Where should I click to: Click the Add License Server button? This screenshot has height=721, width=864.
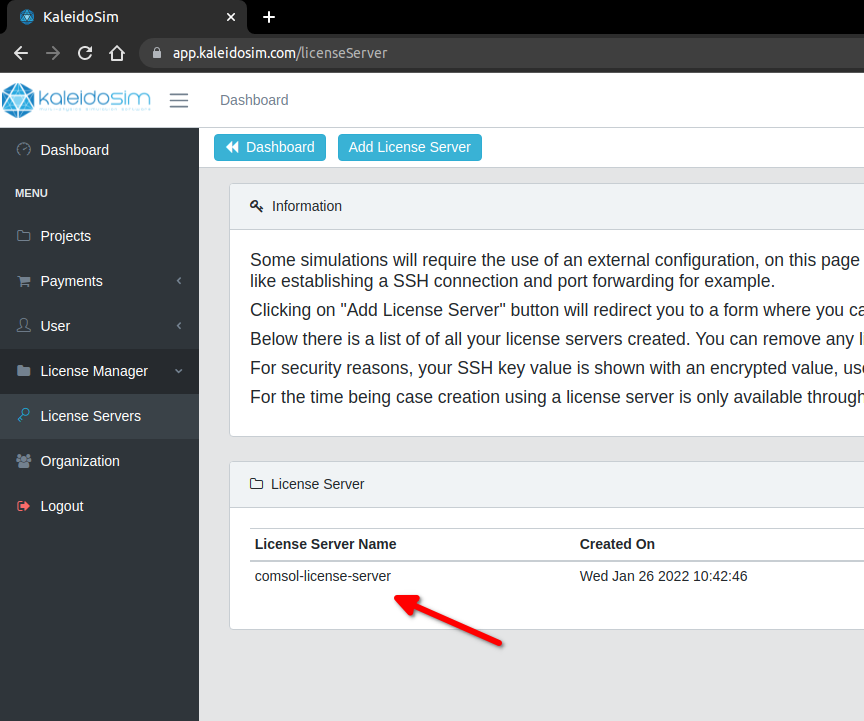coord(410,148)
